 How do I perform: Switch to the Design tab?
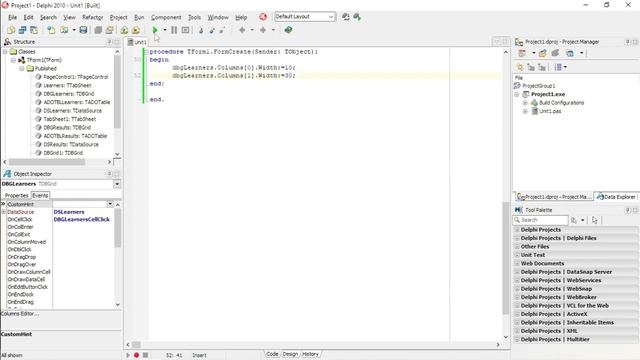click(x=290, y=354)
